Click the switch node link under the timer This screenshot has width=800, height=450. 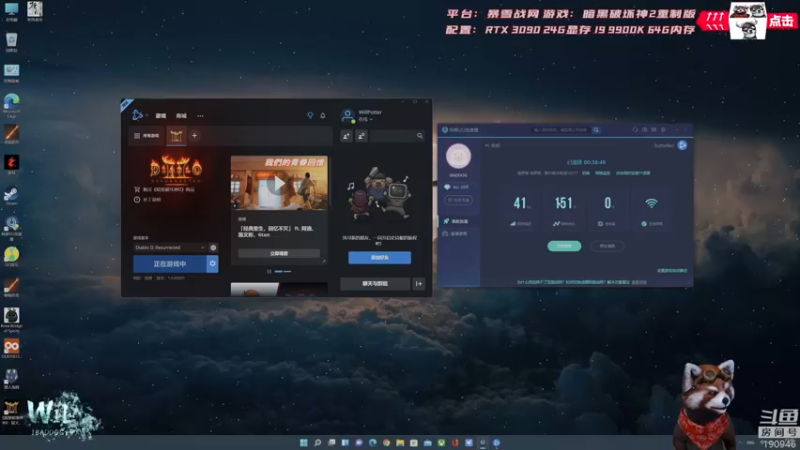[586, 173]
